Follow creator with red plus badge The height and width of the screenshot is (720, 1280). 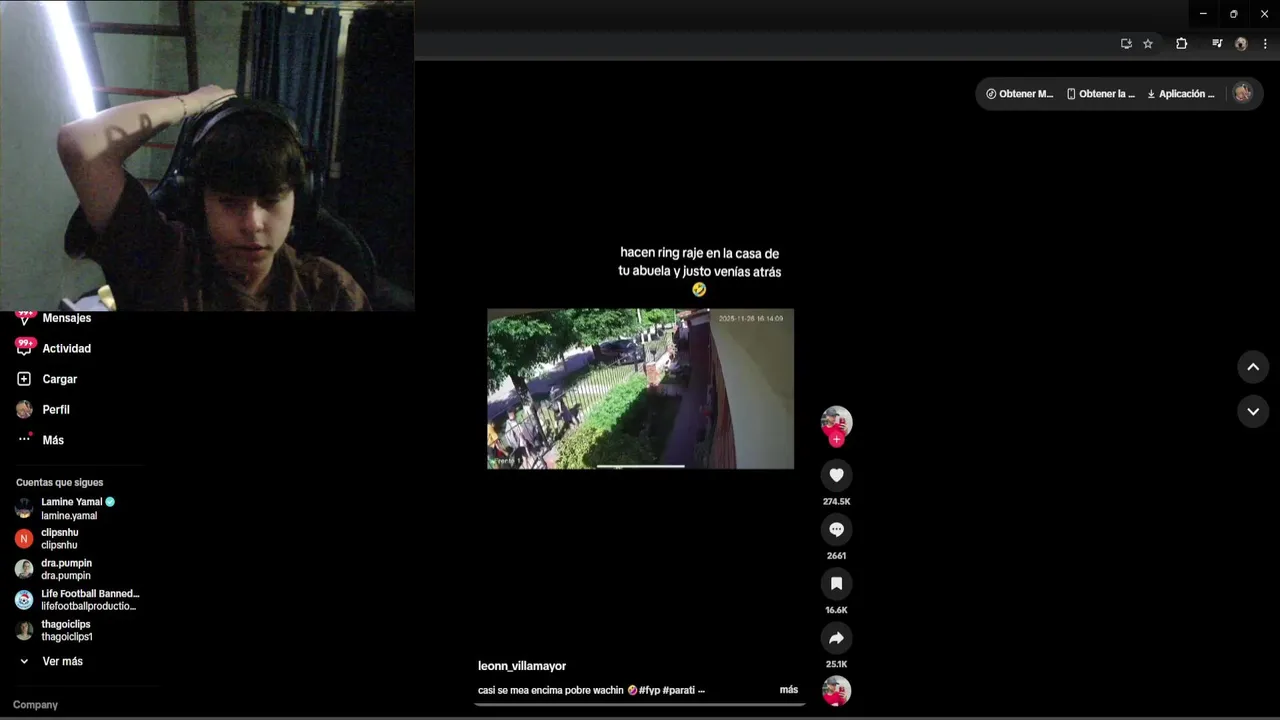836,439
